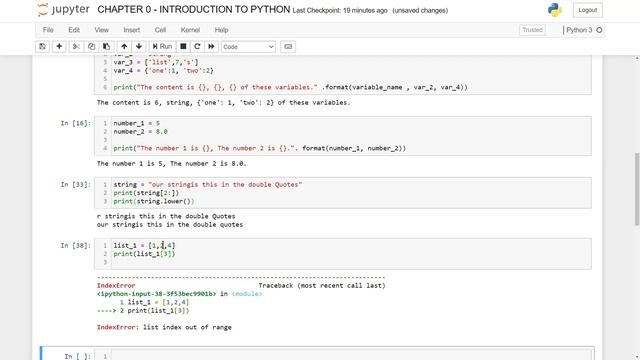Restart kernel and rerun the notebook
The height and width of the screenshot is (360, 640).
click(211, 47)
